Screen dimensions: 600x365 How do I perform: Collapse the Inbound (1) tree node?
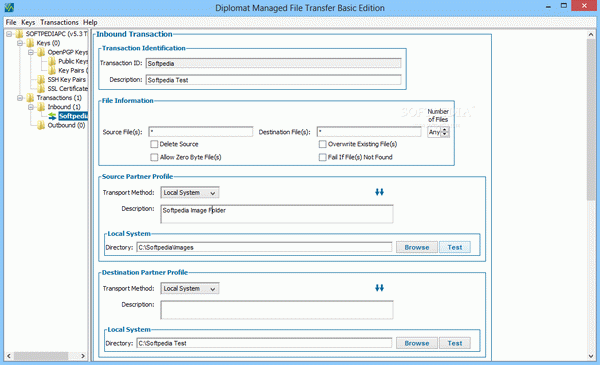pos(31,107)
